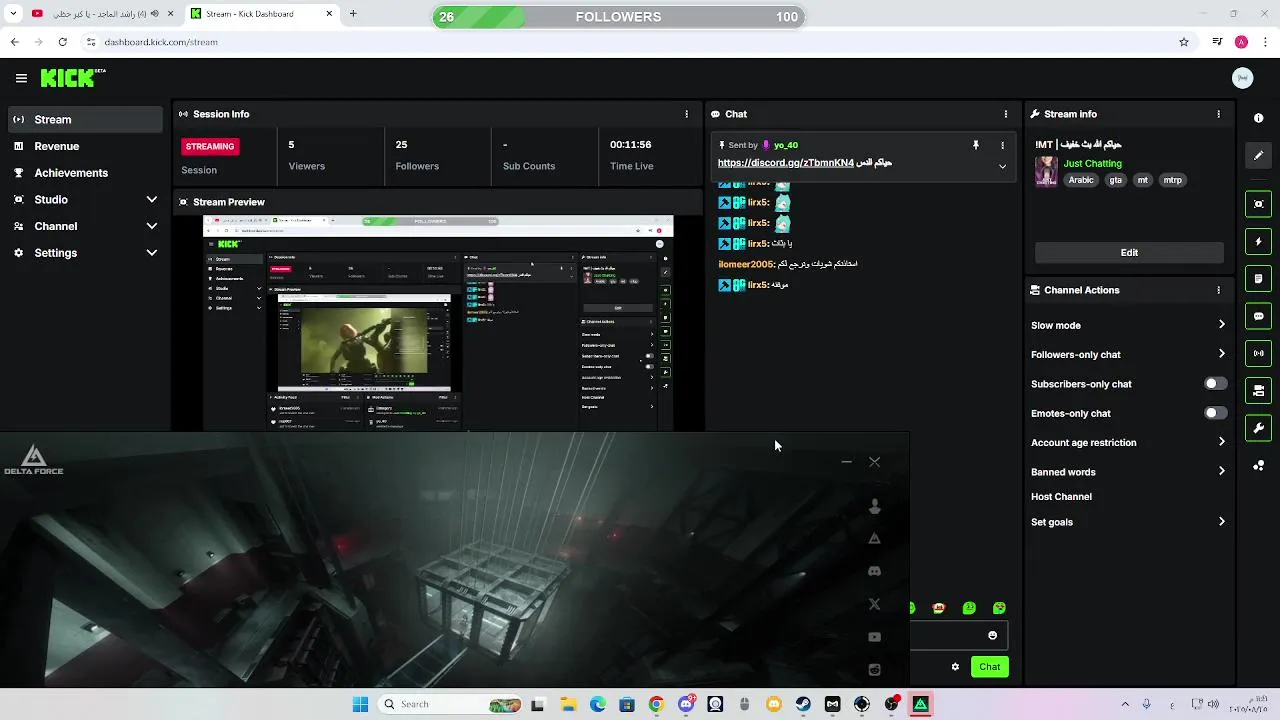The width and height of the screenshot is (1280, 720).
Task: Click the YouTube icon in Delta Force launcher
Action: pyautogui.click(x=874, y=637)
